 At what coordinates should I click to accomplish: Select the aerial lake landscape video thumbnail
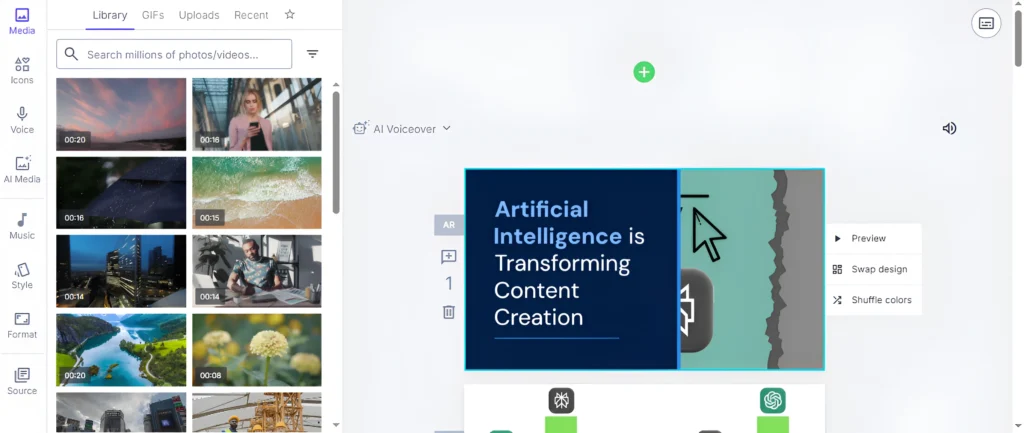click(121, 350)
